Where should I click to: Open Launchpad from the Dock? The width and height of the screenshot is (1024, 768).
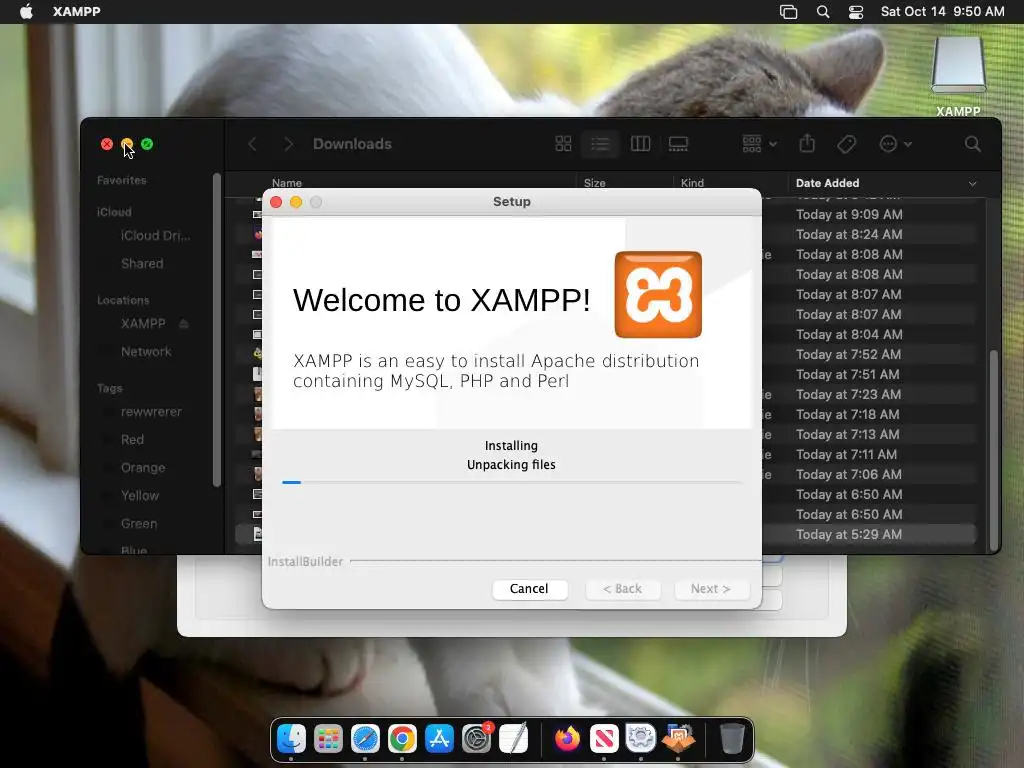(328, 739)
